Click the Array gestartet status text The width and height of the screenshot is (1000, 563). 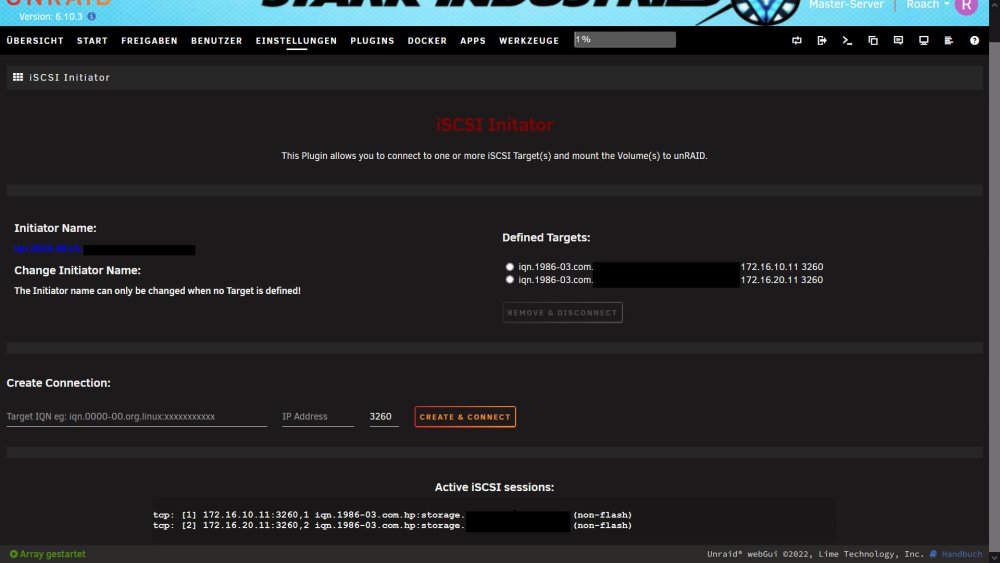pyautogui.click(x=52, y=553)
